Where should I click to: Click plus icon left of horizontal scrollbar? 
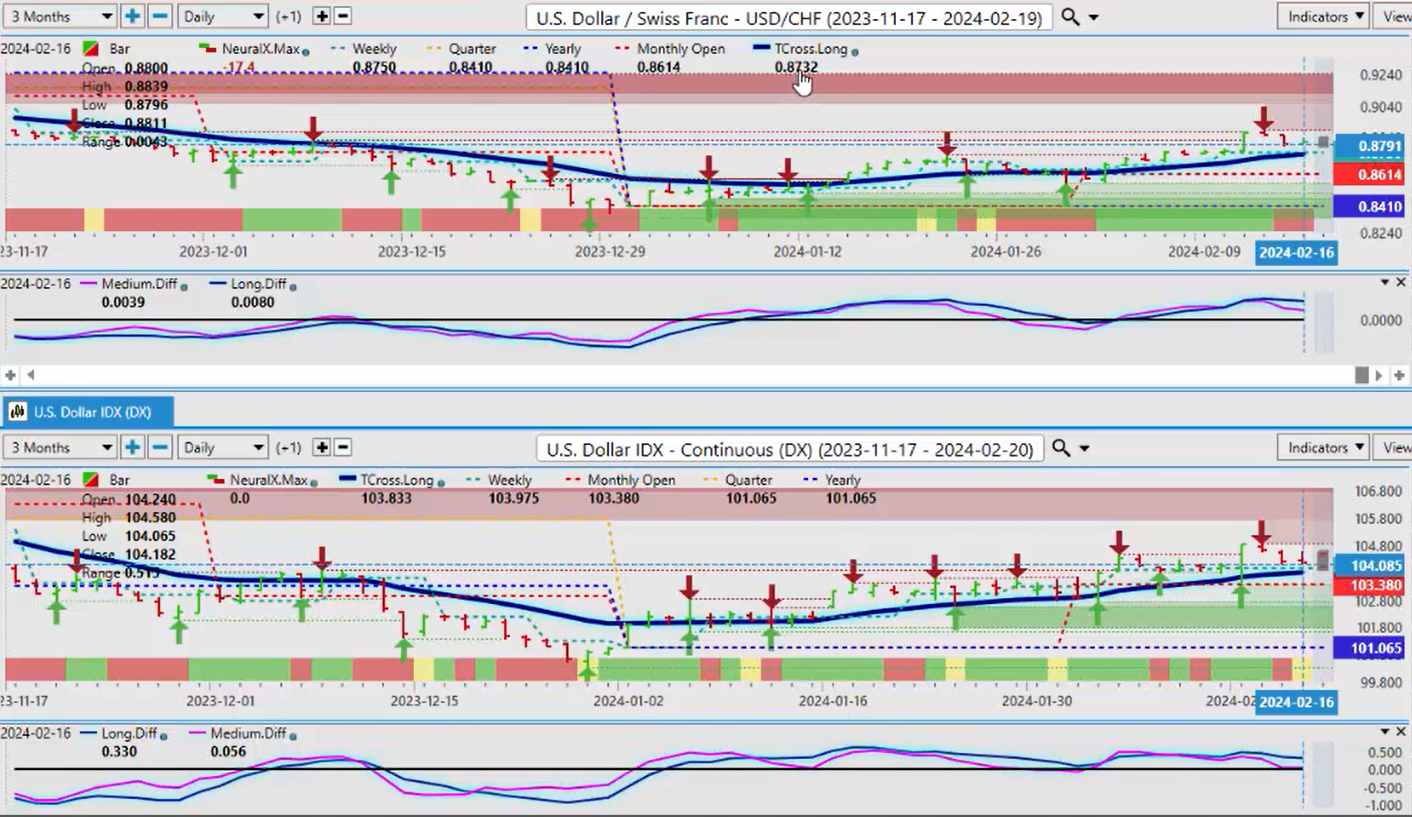(10, 375)
